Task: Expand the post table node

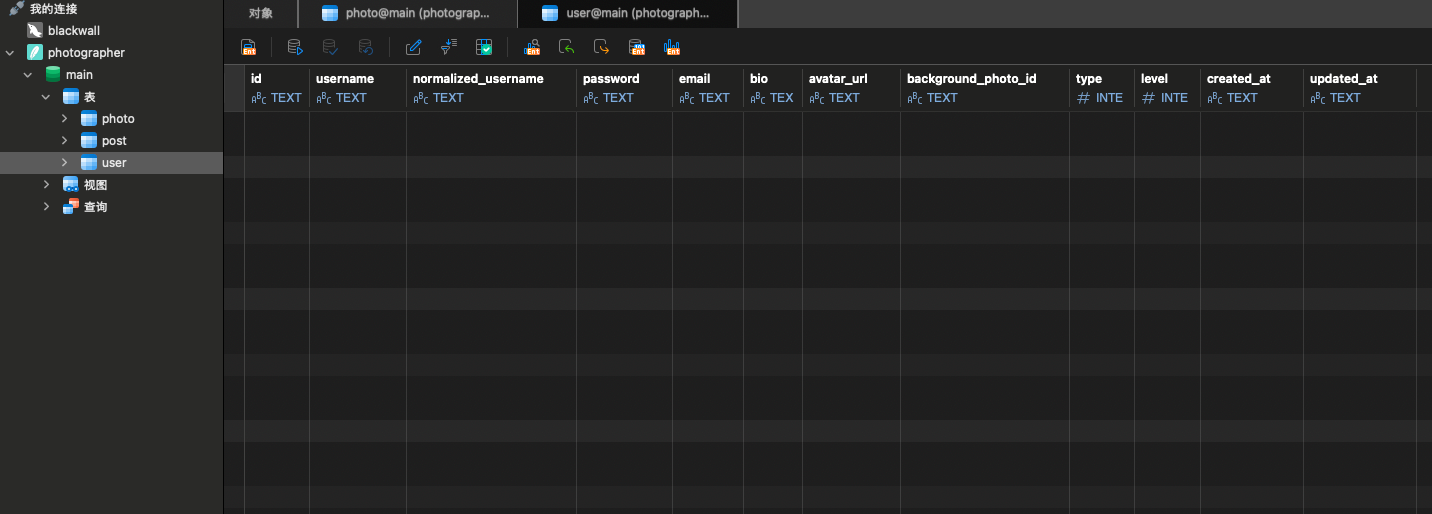Action: click(64, 141)
